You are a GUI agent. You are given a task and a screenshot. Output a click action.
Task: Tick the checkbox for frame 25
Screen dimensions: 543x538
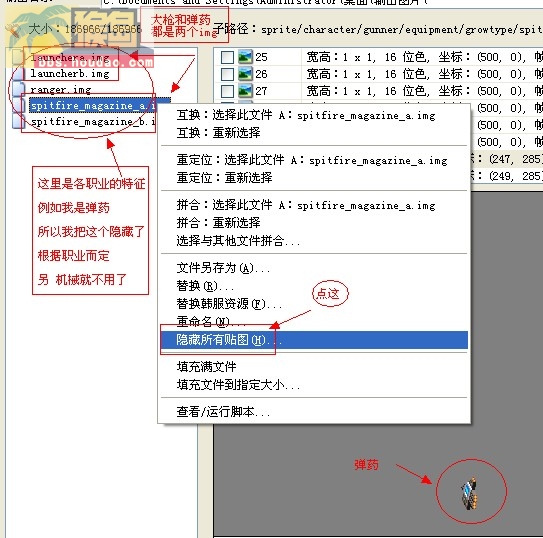[x=227, y=57]
